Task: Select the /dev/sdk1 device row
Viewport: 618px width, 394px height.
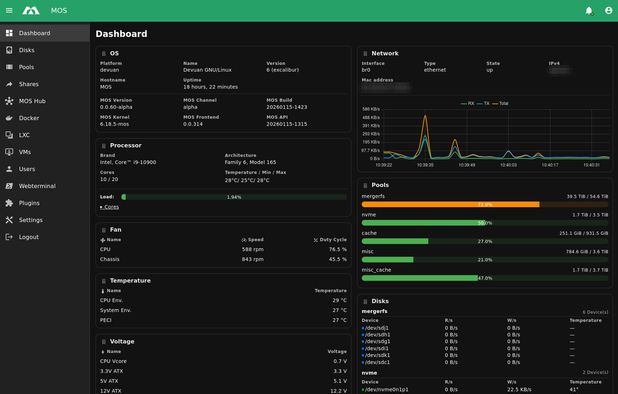Action: 485,355
